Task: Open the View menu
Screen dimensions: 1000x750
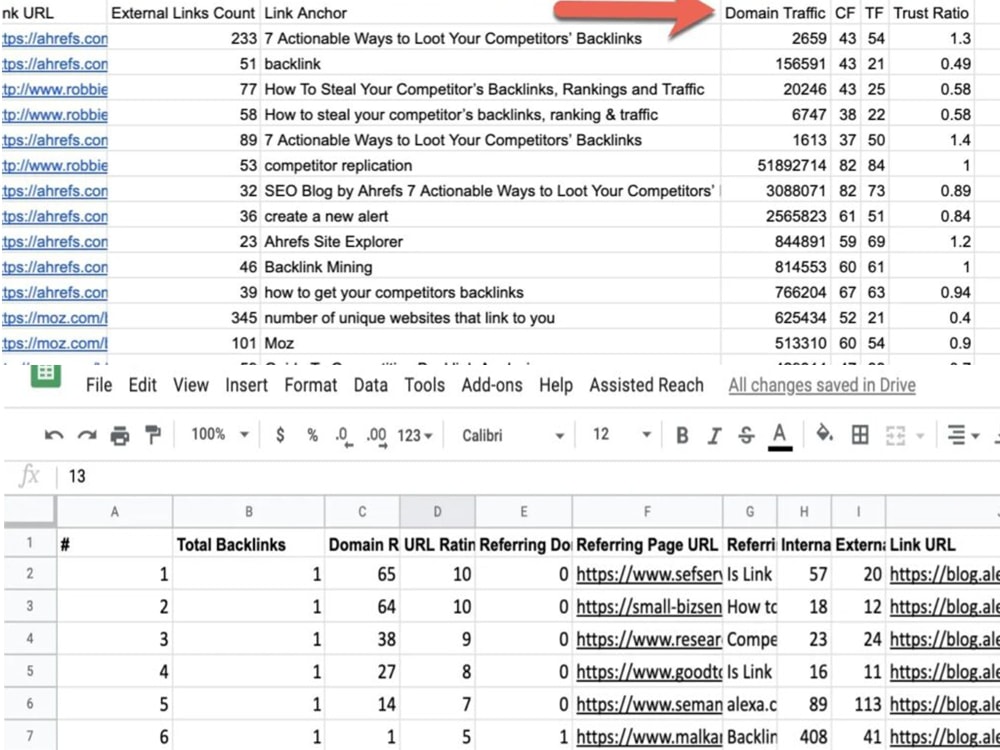Action: coord(191,385)
